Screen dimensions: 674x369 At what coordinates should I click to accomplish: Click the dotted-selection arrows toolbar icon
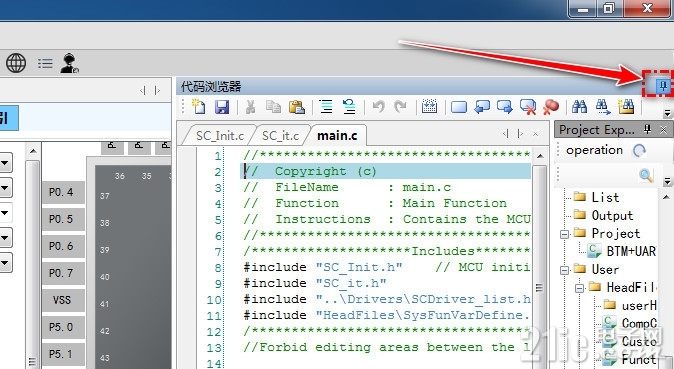click(429, 107)
